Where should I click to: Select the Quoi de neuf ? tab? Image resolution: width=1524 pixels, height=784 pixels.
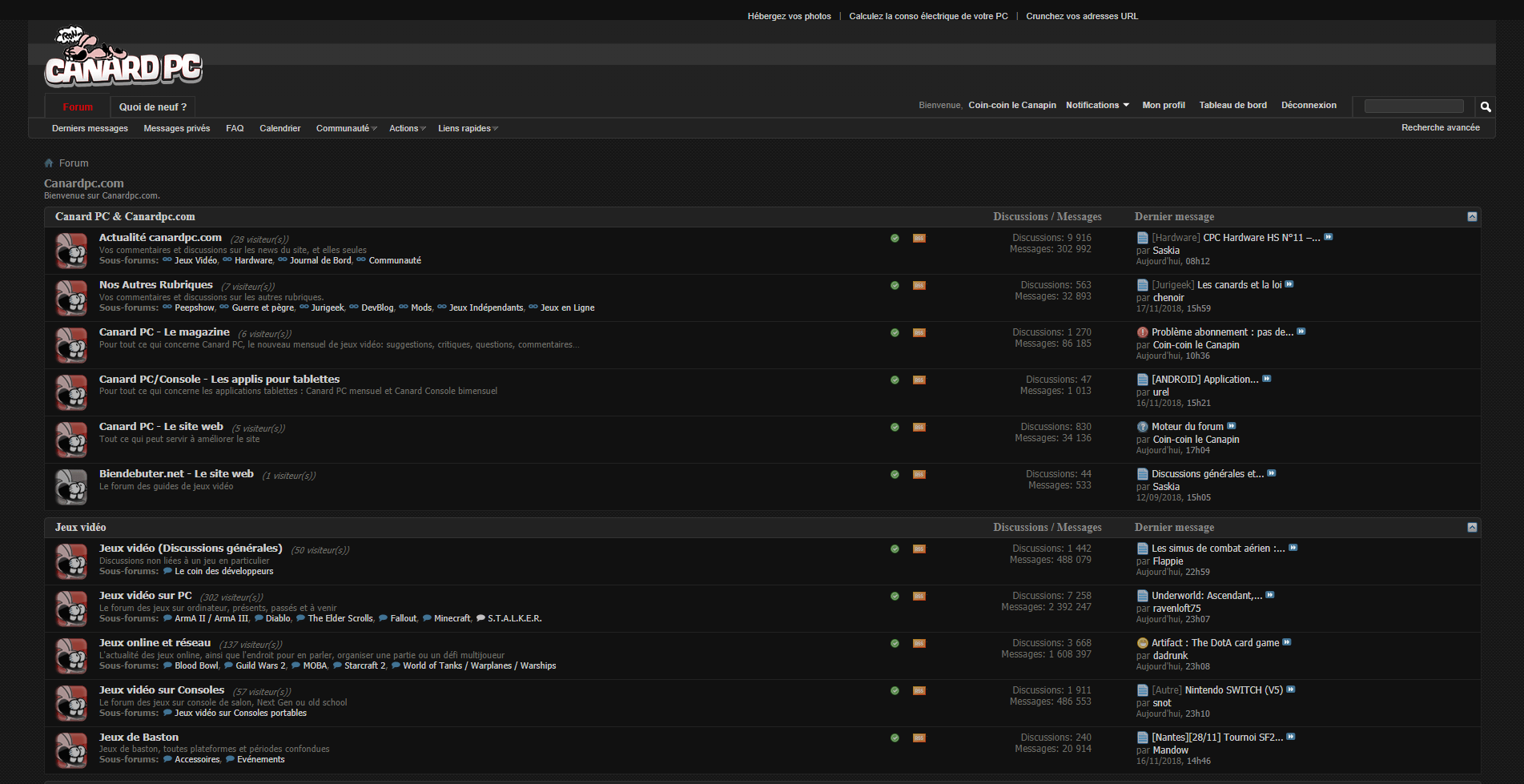tap(153, 107)
